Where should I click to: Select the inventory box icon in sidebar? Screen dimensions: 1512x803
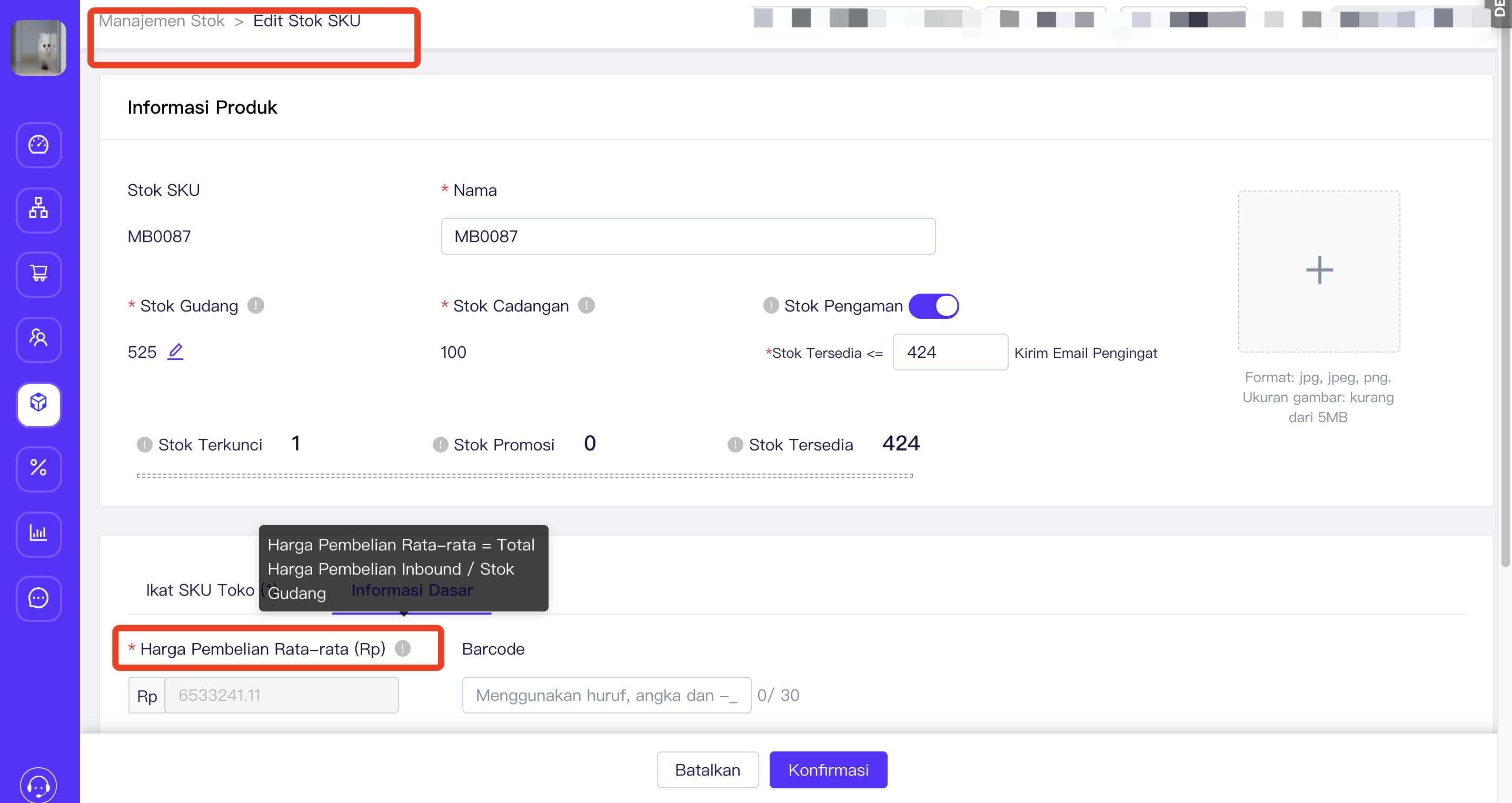(39, 404)
